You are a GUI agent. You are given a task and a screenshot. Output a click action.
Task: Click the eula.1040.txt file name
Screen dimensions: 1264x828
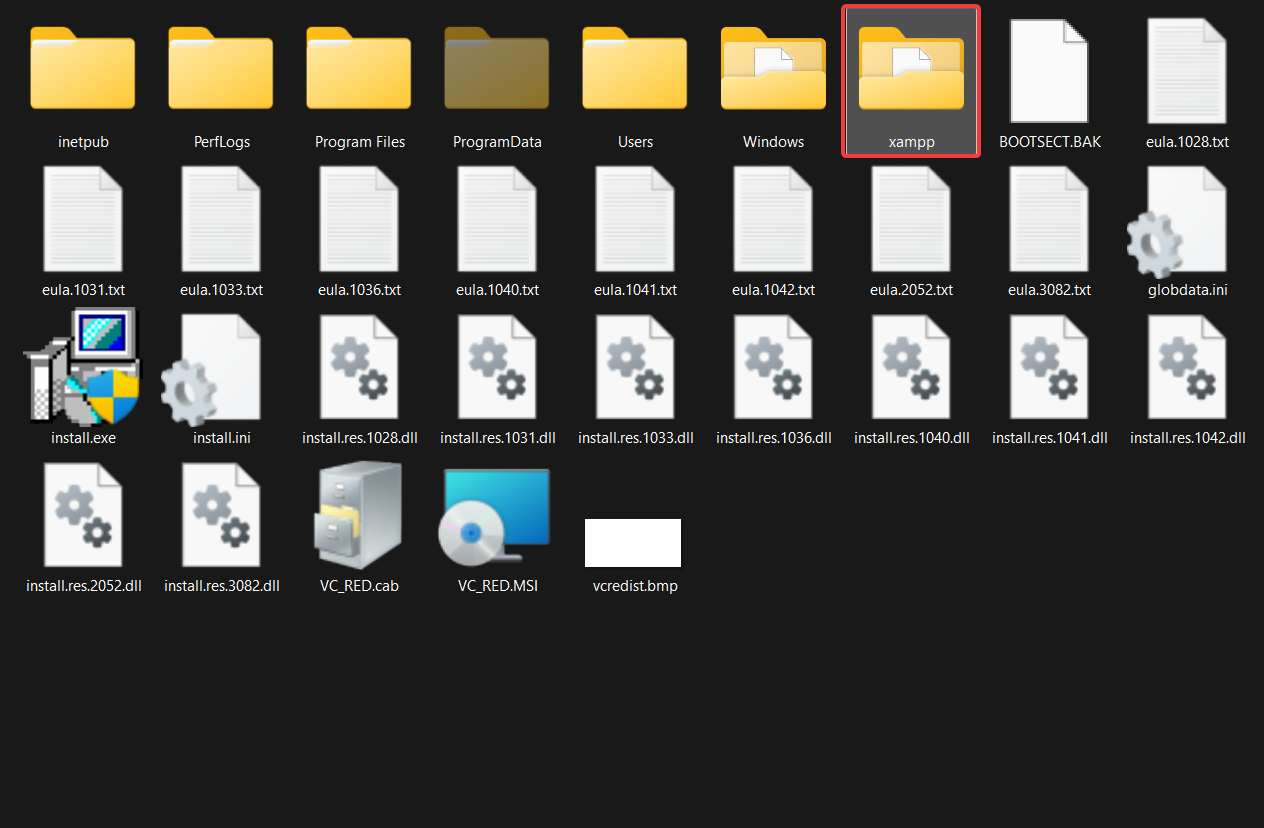tap(497, 290)
